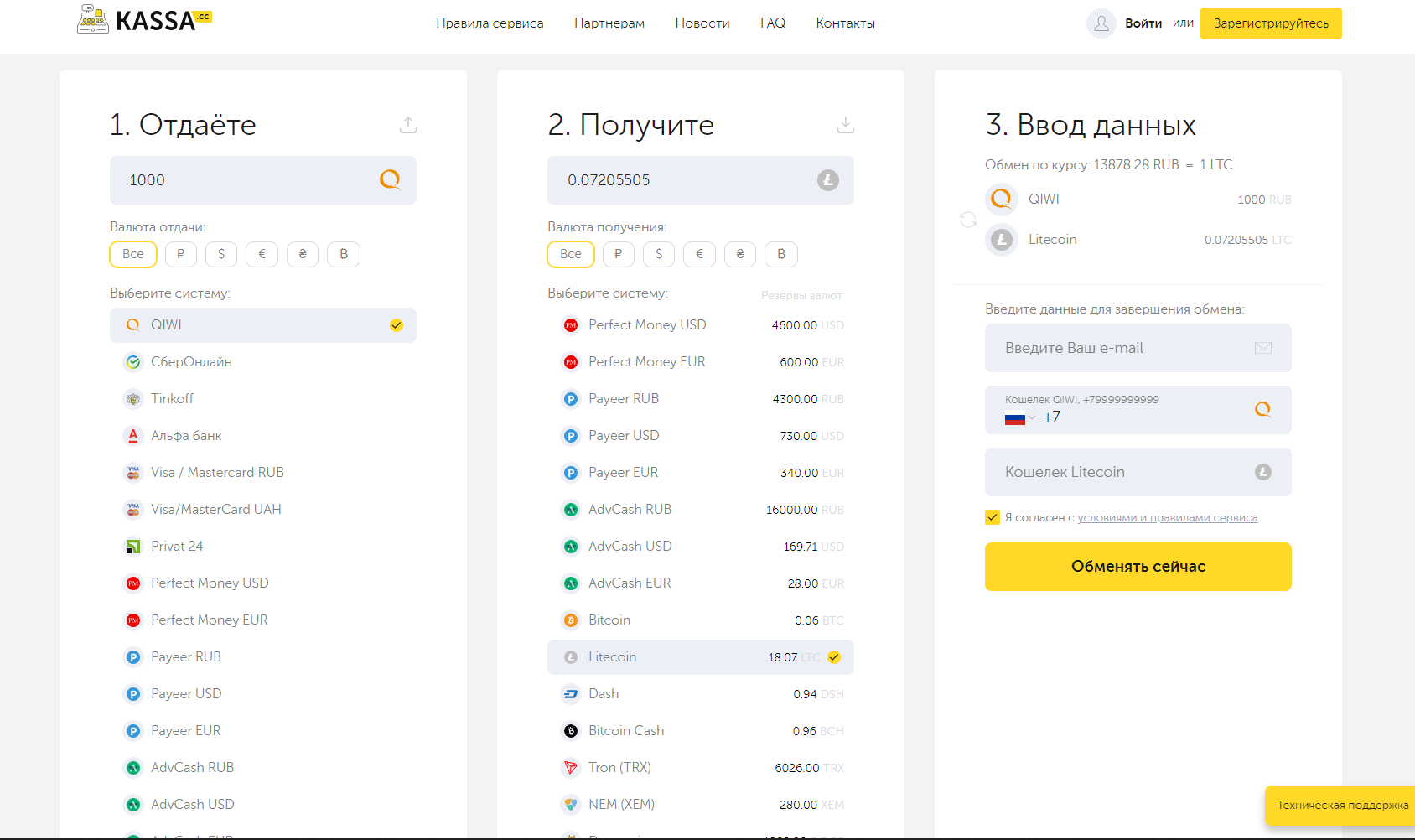Choose Visa/MasterCard UAH to give
The height and width of the screenshot is (840, 1415).
click(x=263, y=510)
